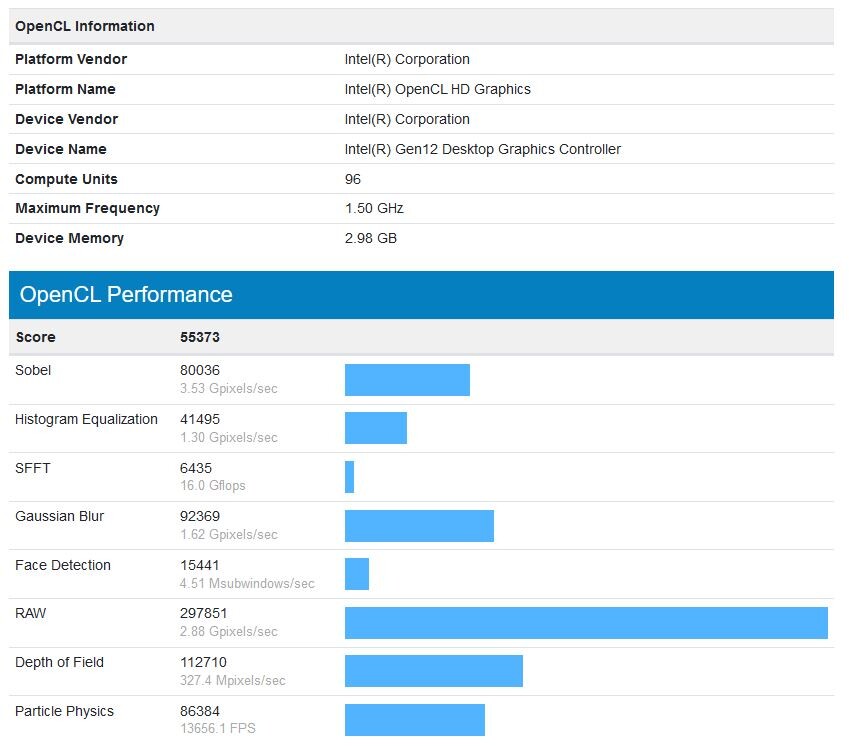Select the Device Vendor row label
Image resolution: width=849 pixels, height=746 pixels.
tap(66, 119)
